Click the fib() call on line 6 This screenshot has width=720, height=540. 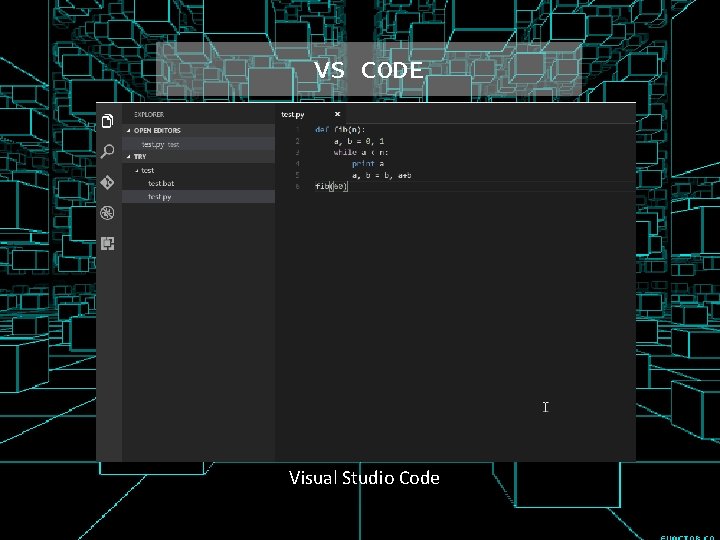point(332,186)
